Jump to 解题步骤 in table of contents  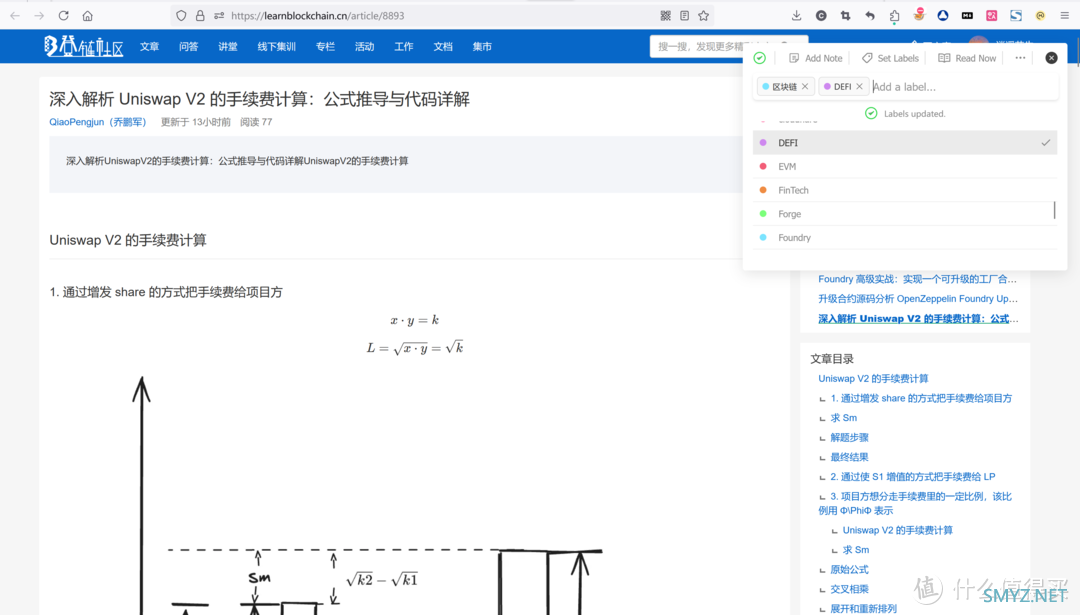[x=849, y=437]
